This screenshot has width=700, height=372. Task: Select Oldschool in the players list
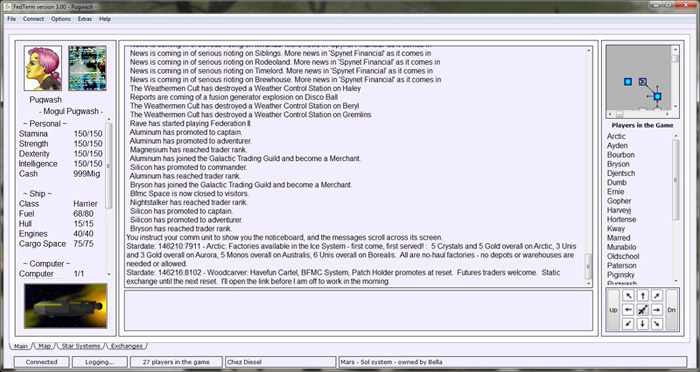point(623,256)
